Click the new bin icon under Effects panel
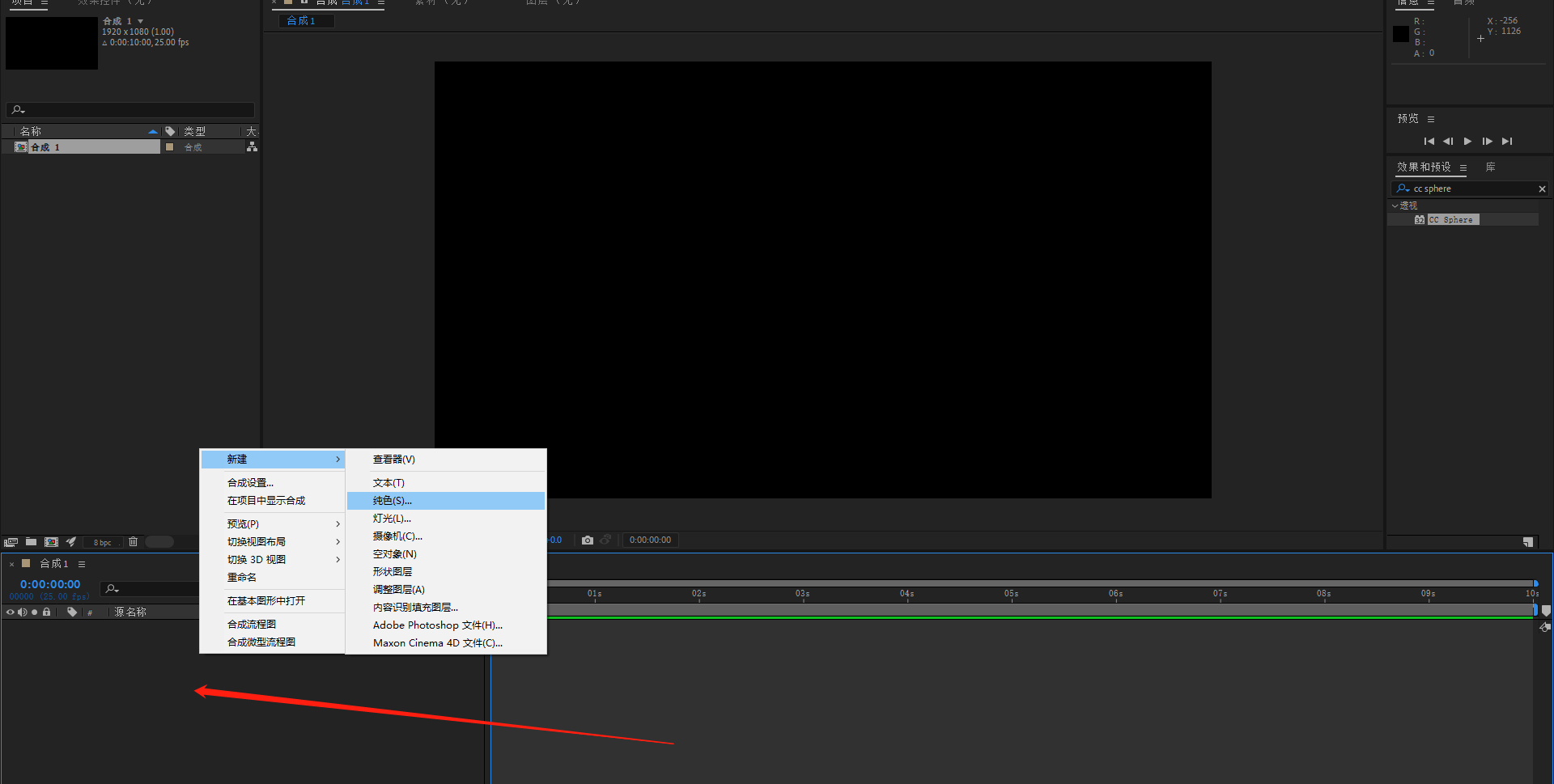 click(1527, 542)
